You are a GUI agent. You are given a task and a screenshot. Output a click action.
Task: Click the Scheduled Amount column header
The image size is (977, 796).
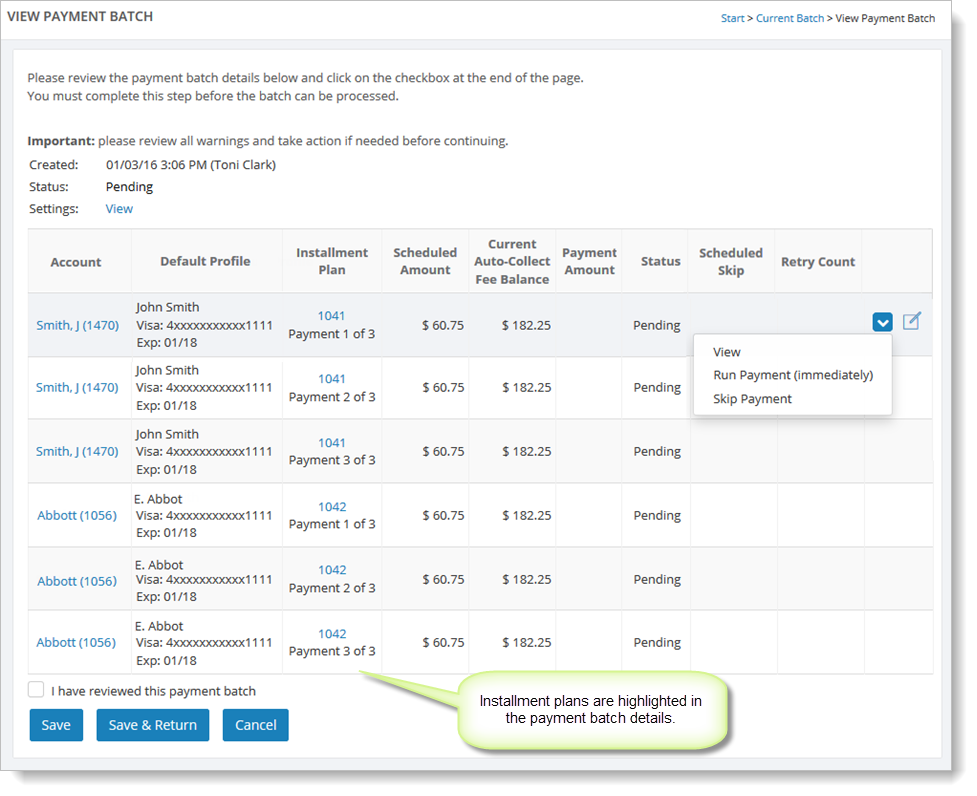pyautogui.click(x=425, y=261)
